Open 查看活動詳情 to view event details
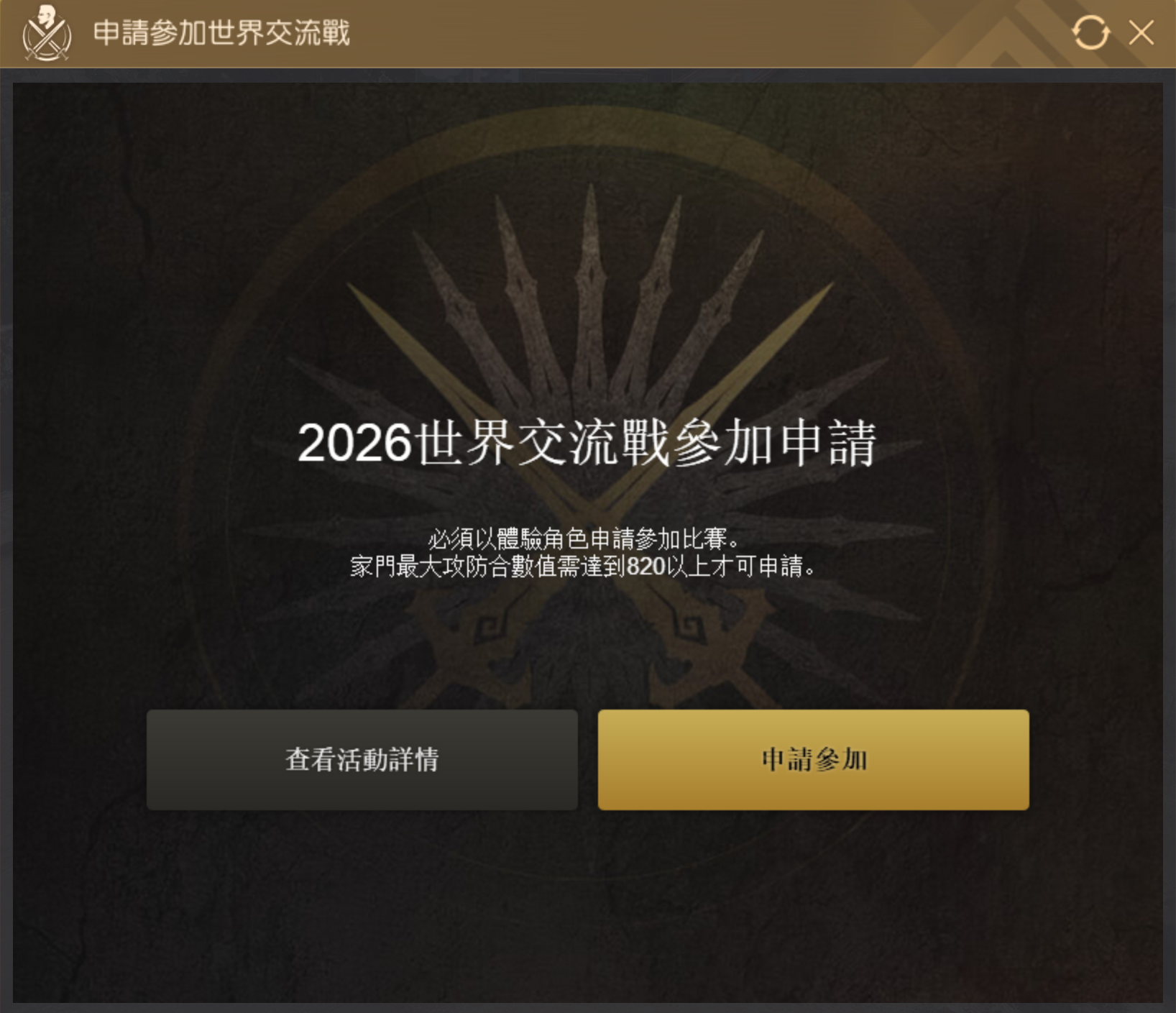This screenshot has width=1176, height=1013. coord(362,760)
